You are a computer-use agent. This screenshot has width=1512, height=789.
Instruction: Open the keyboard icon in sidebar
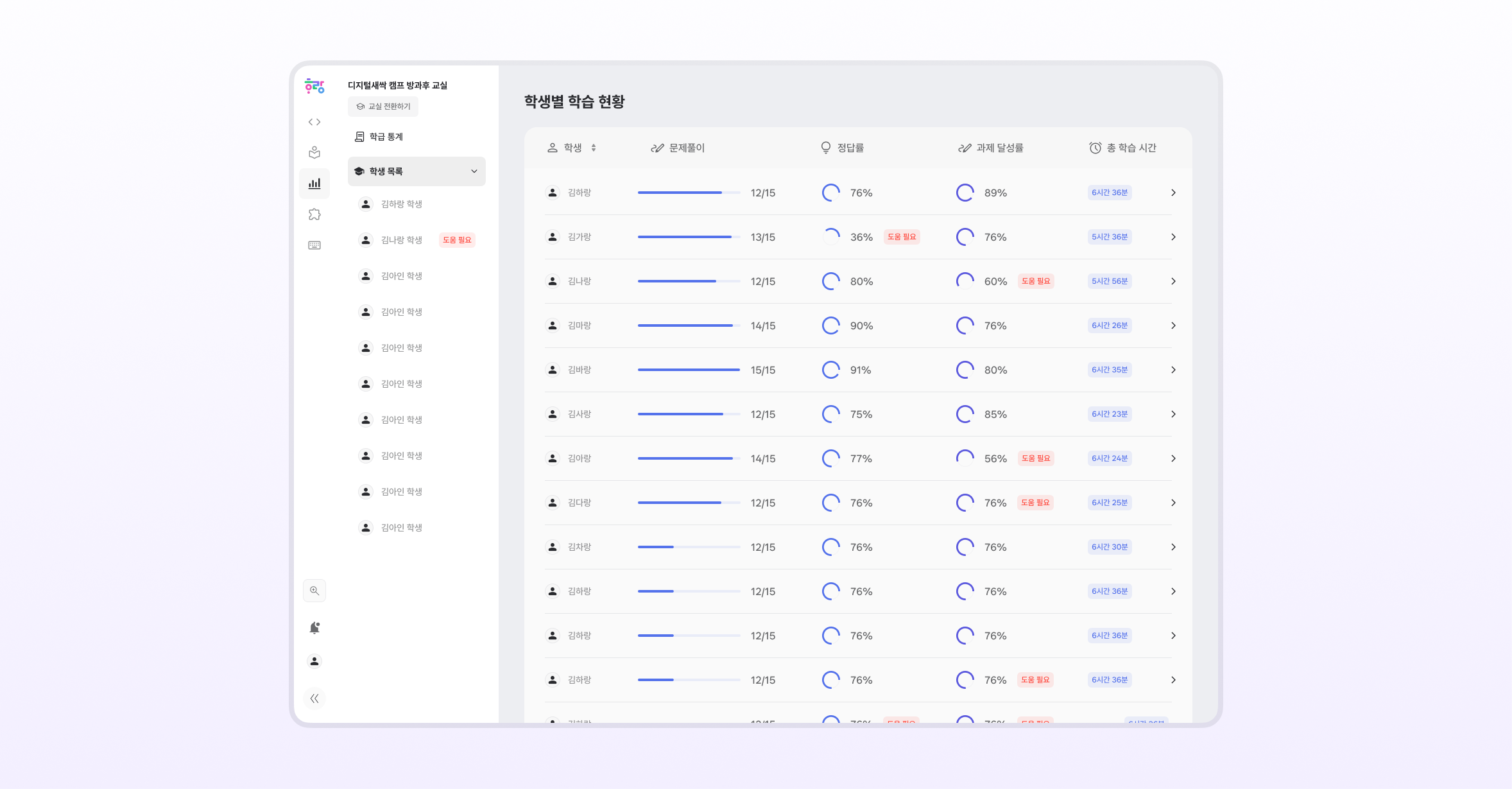coord(314,245)
